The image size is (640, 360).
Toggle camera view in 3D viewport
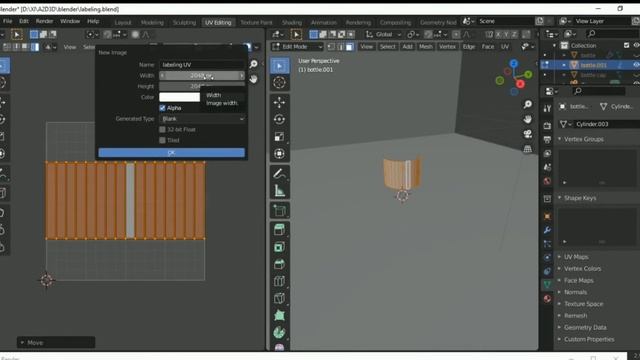pyautogui.click(x=528, y=134)
